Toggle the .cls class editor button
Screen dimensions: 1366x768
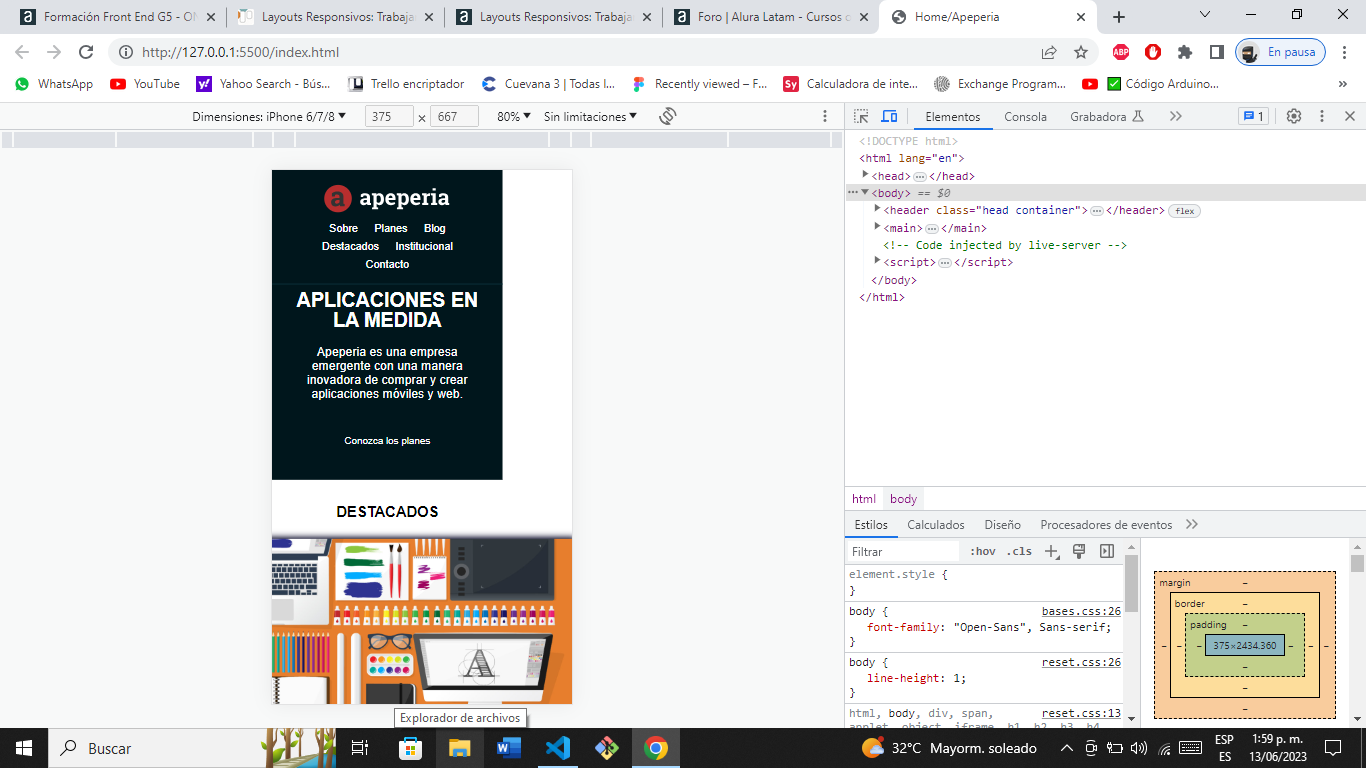1019,551
